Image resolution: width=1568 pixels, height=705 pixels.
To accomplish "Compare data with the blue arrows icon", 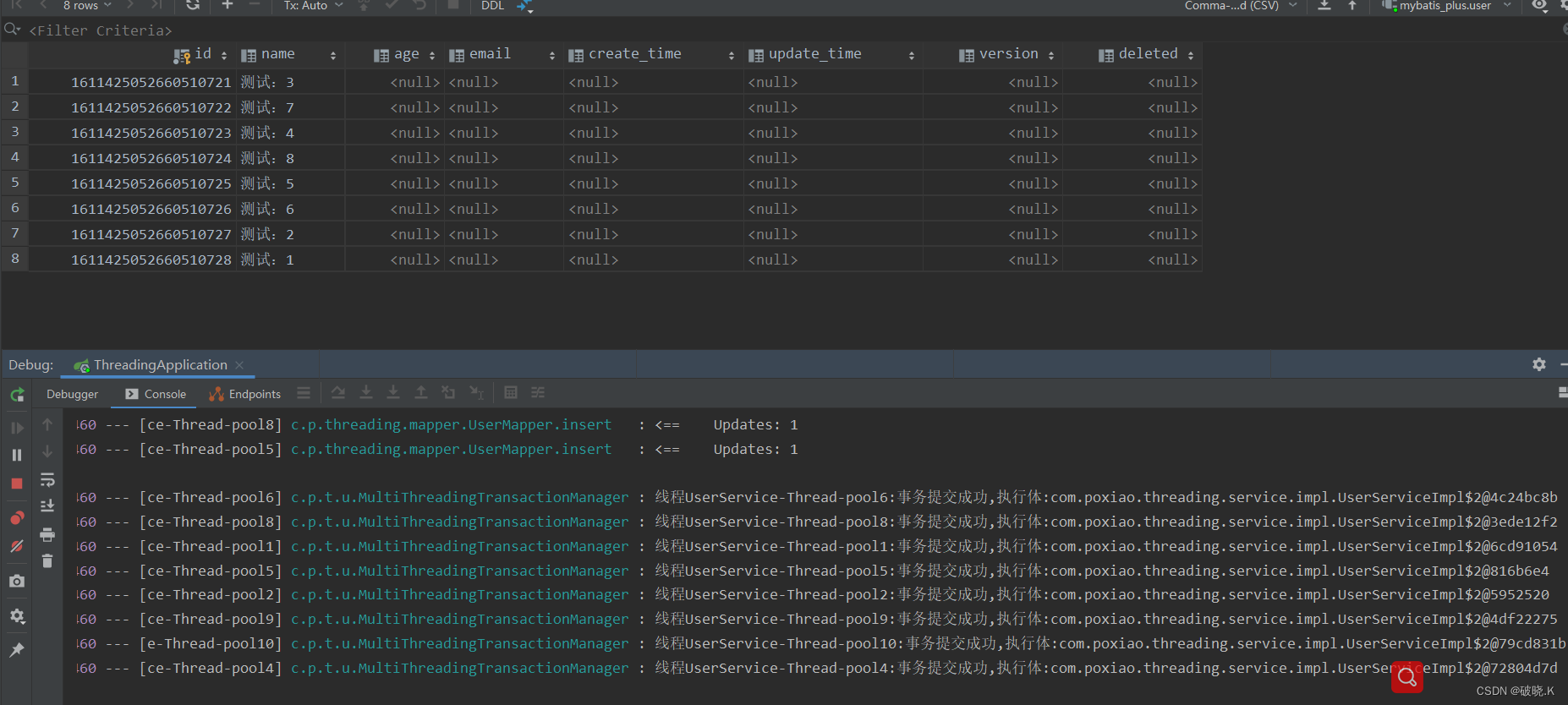I will (x=525, y=6).
